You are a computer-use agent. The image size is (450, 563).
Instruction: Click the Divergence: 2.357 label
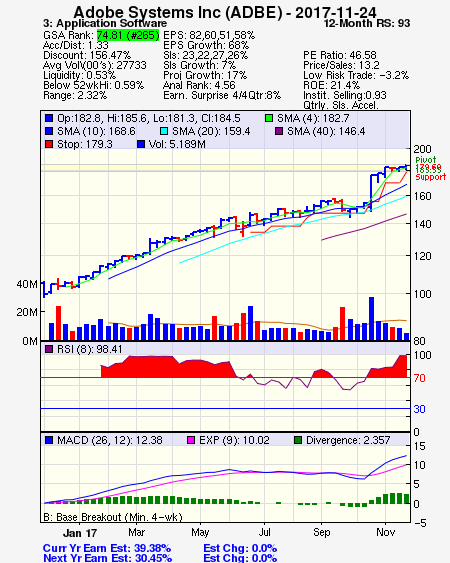(348, 440)
